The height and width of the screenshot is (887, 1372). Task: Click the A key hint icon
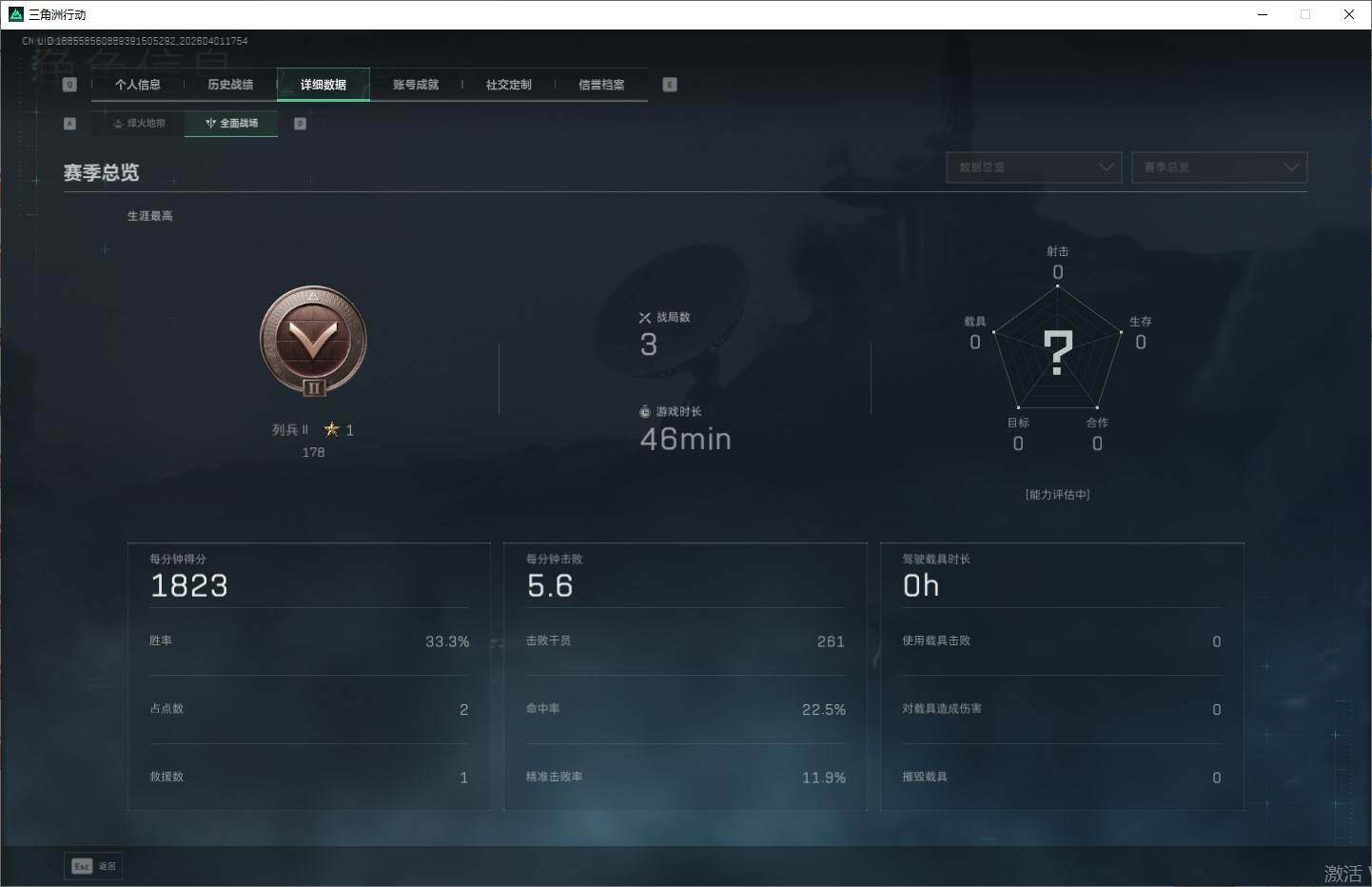(69, 124)
